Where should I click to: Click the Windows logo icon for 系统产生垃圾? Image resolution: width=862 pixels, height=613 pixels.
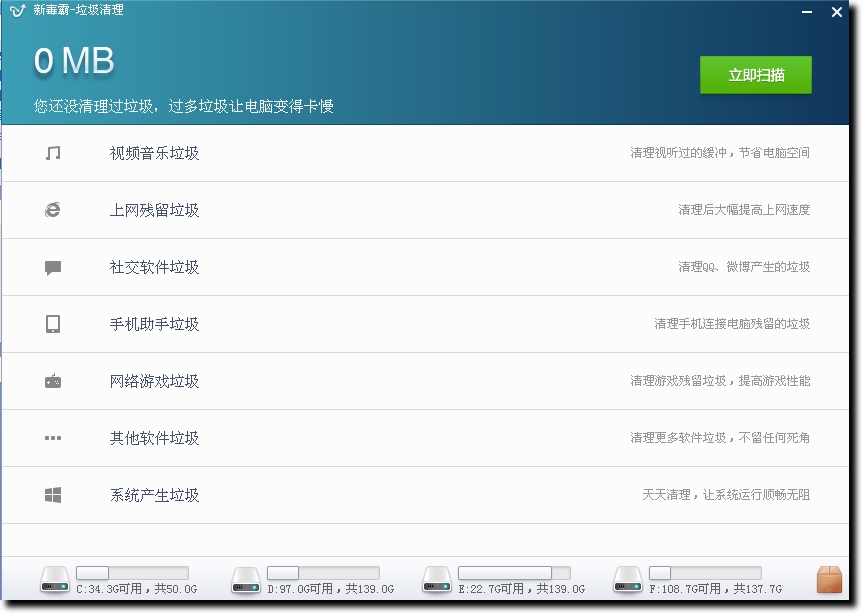click(x=53, y=495)
